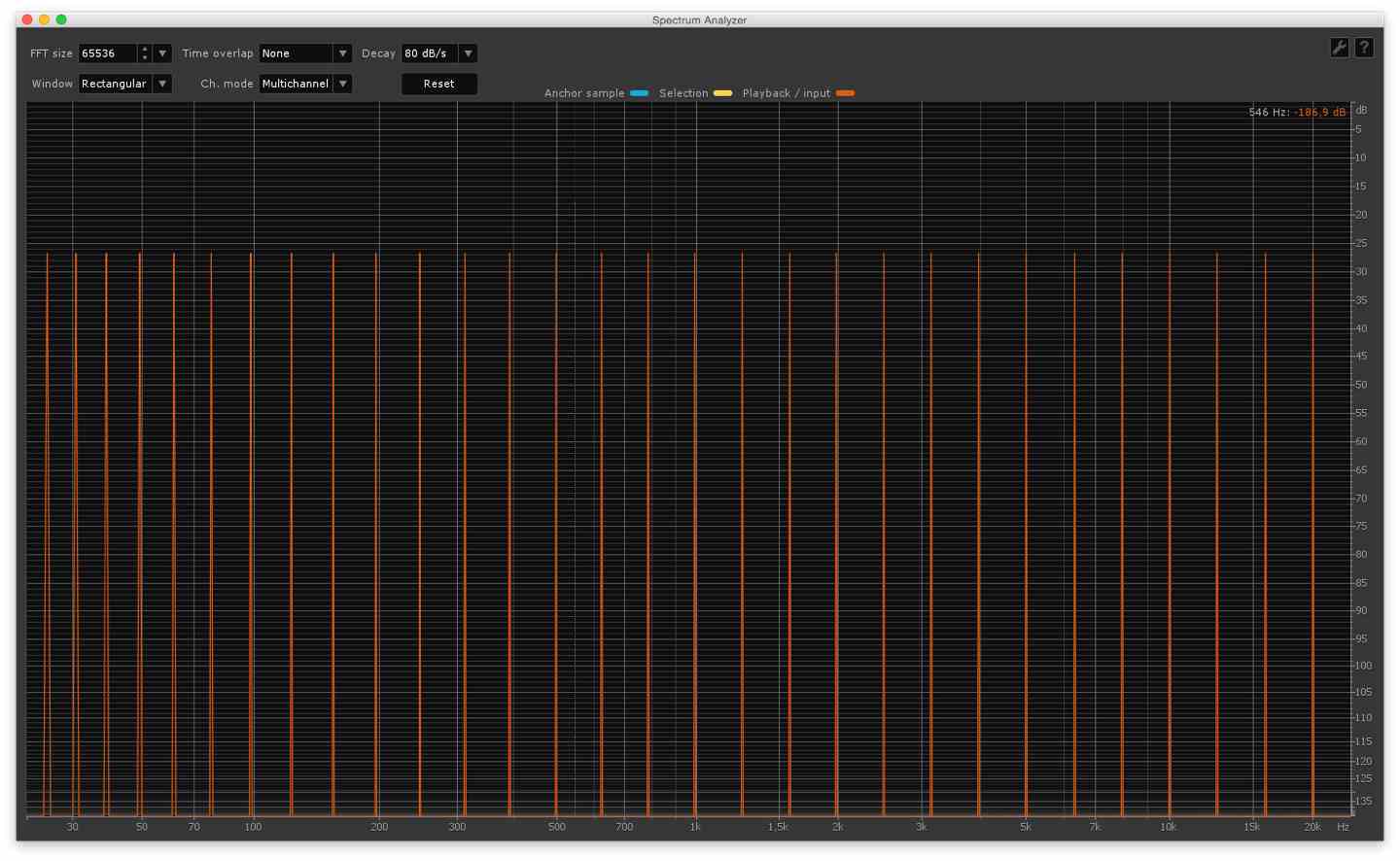Open the Ch. mode Multichannel dropdown
Viewport: 1400px width, 861px height.
[x=342, y=84]
